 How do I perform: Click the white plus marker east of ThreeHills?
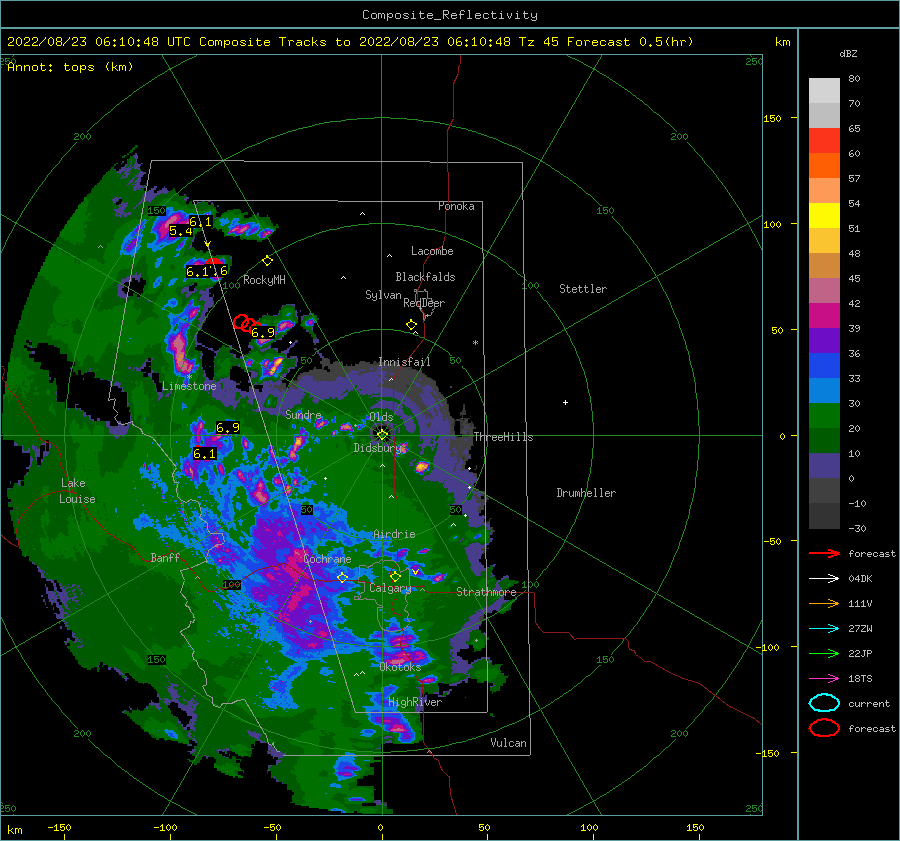tap(565, 402)
